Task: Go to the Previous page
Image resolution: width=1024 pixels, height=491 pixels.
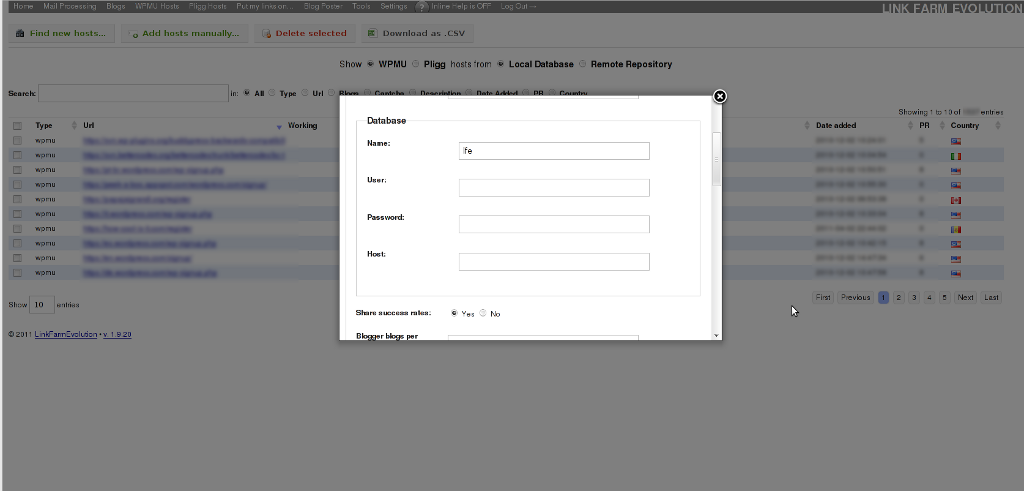Action: click(x=856, y=298)
